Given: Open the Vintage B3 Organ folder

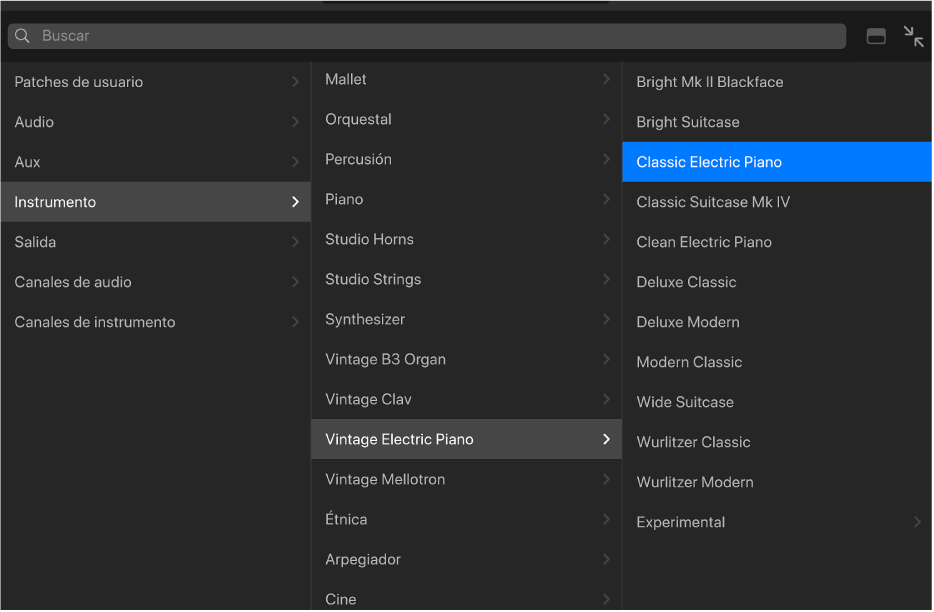Looking at the screenshot, I should click(466, 359).
